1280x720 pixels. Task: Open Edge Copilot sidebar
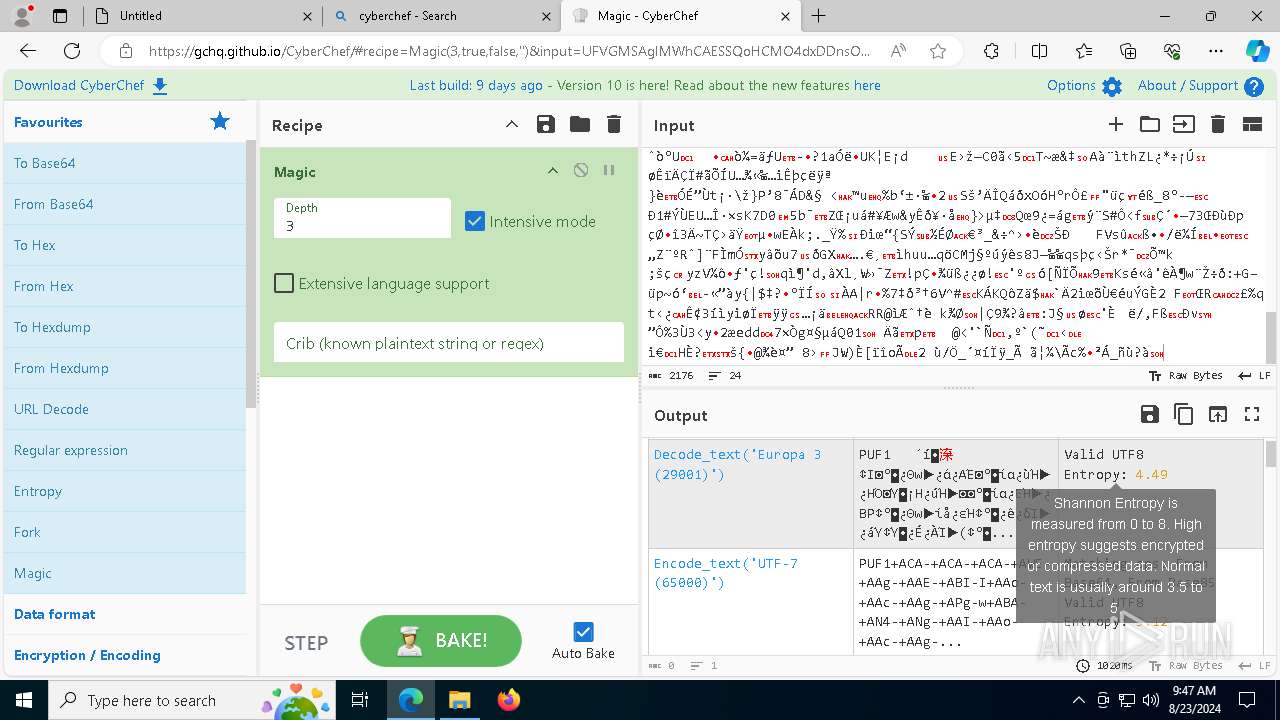tap(1257, 51)
